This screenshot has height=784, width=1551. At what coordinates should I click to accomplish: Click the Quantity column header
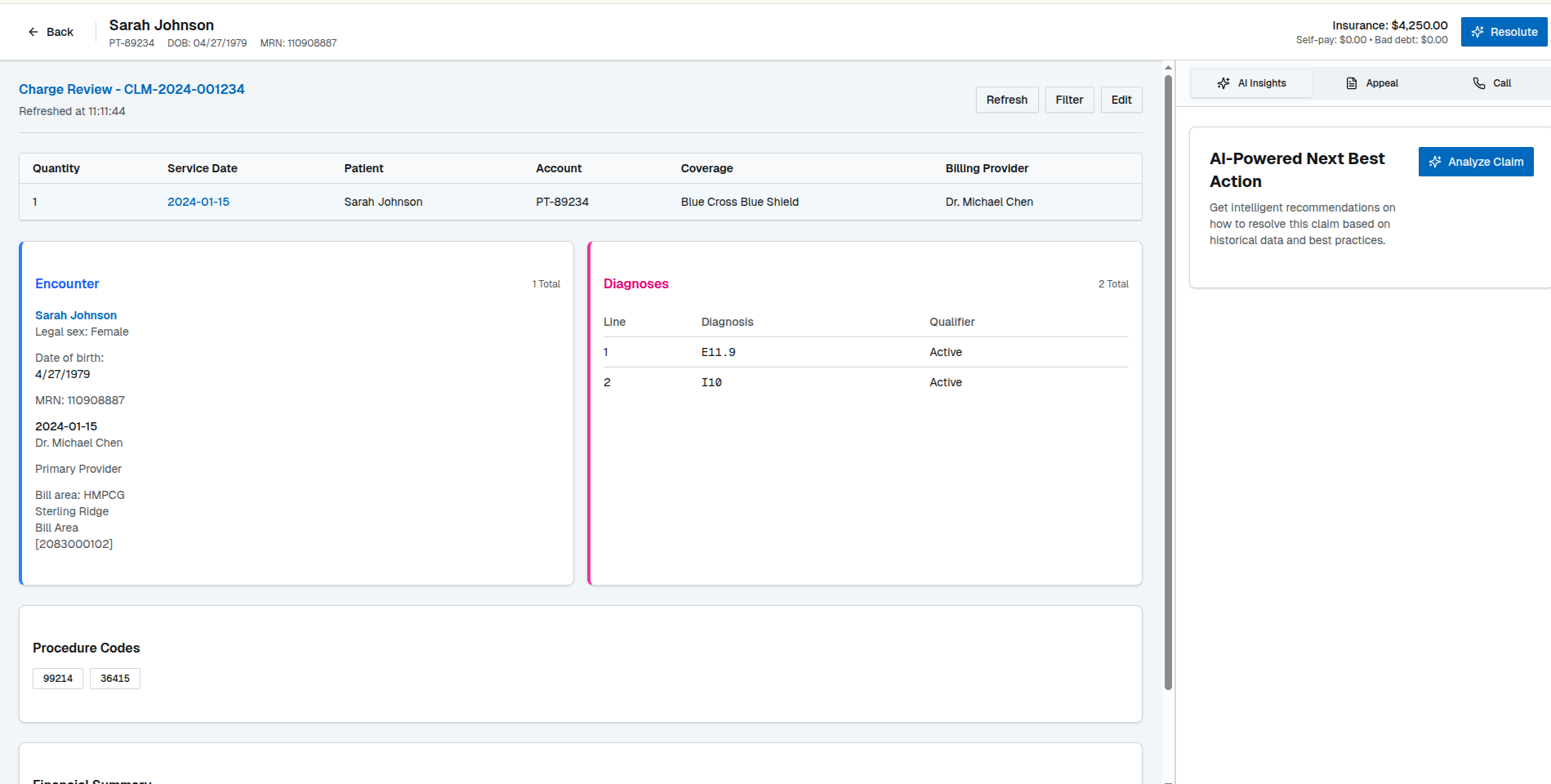point(56,168)
